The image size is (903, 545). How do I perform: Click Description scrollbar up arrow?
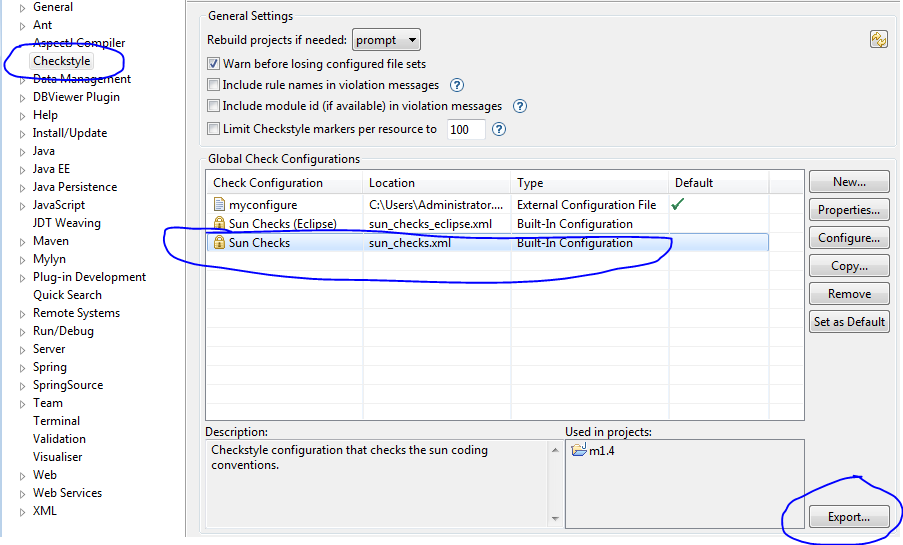click(555, 450)
